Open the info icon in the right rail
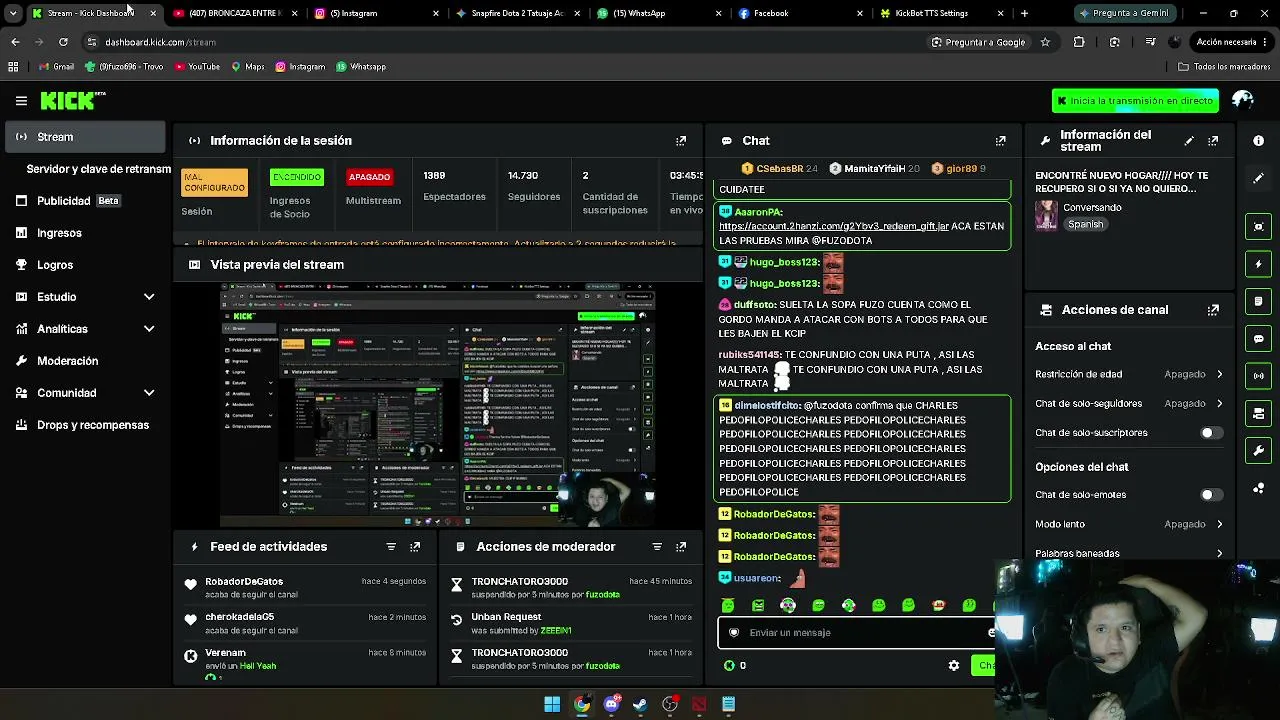The image size is (1280, 720). tap(1258, 141)
